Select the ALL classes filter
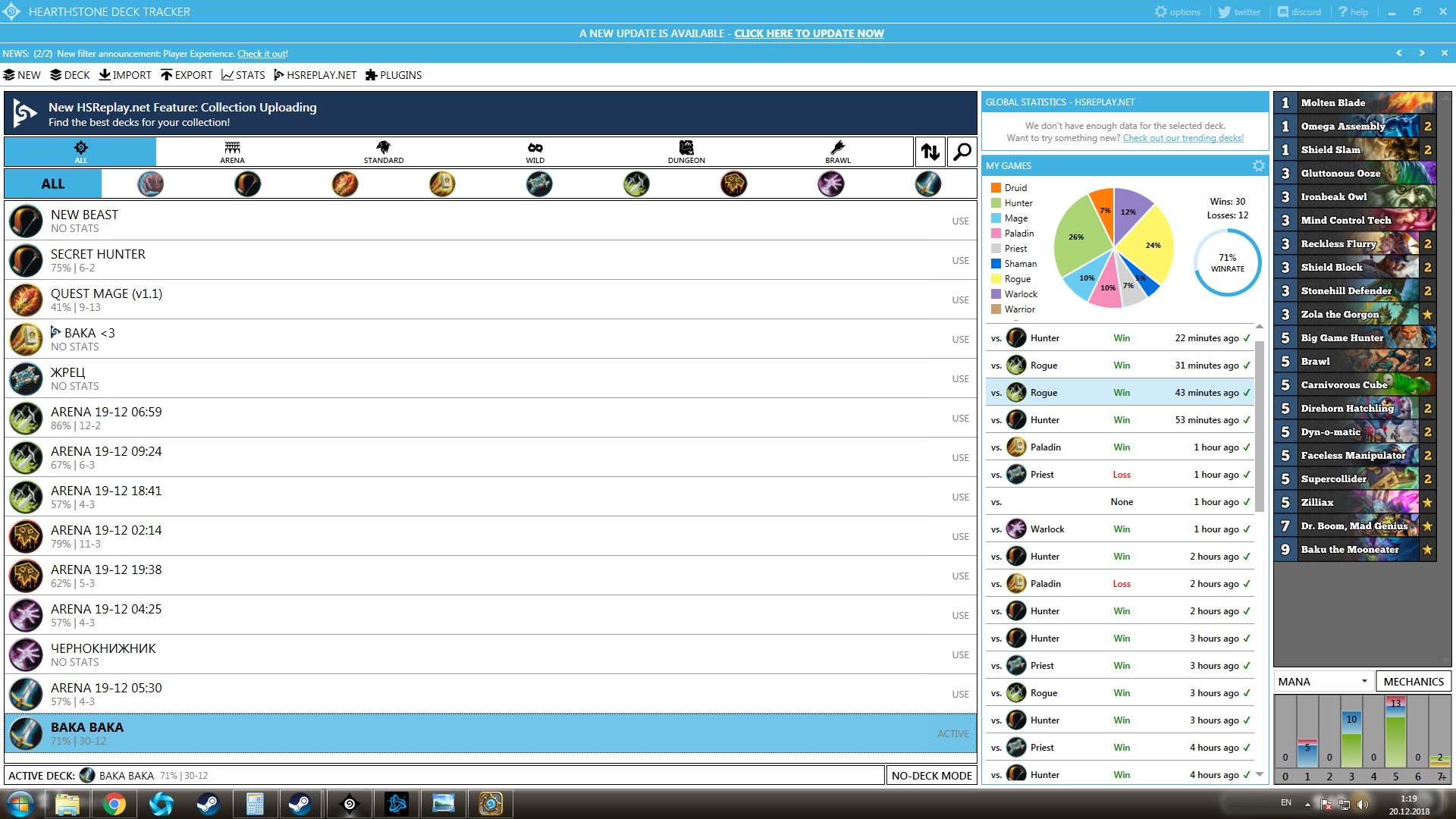 click(53, 184)
